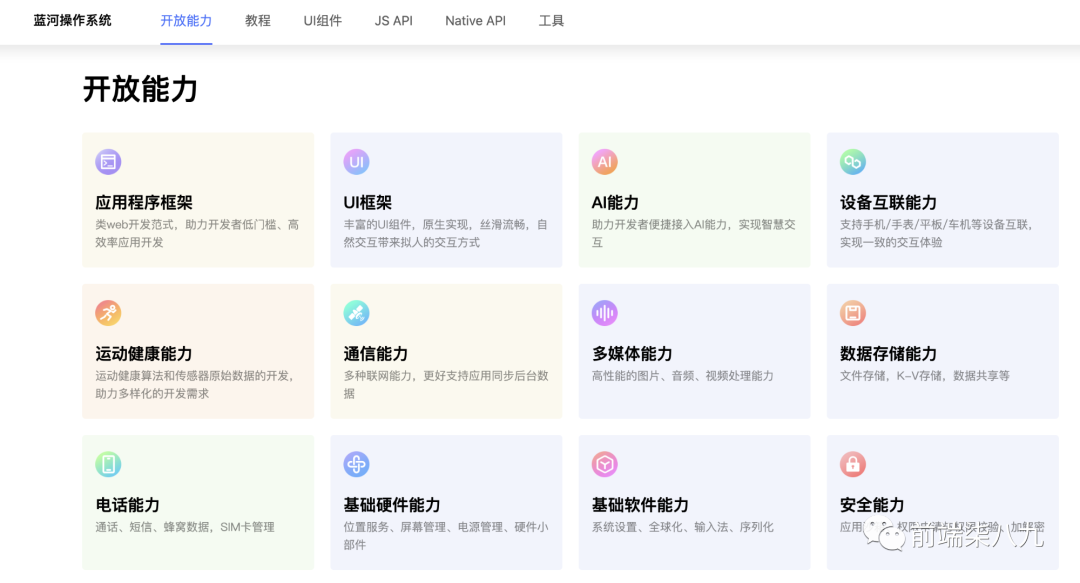Select the 通信能力 icon

coord(356,312)
